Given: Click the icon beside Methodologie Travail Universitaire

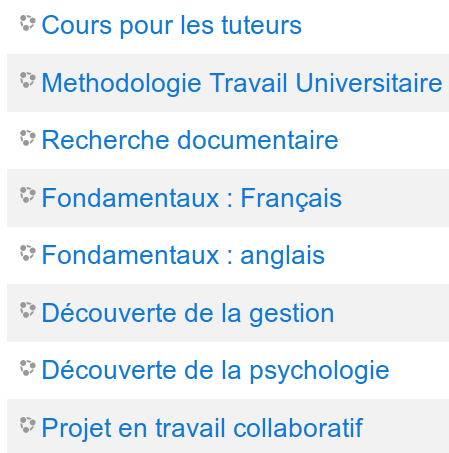Looking at the screenshot, I should (27, 80).
